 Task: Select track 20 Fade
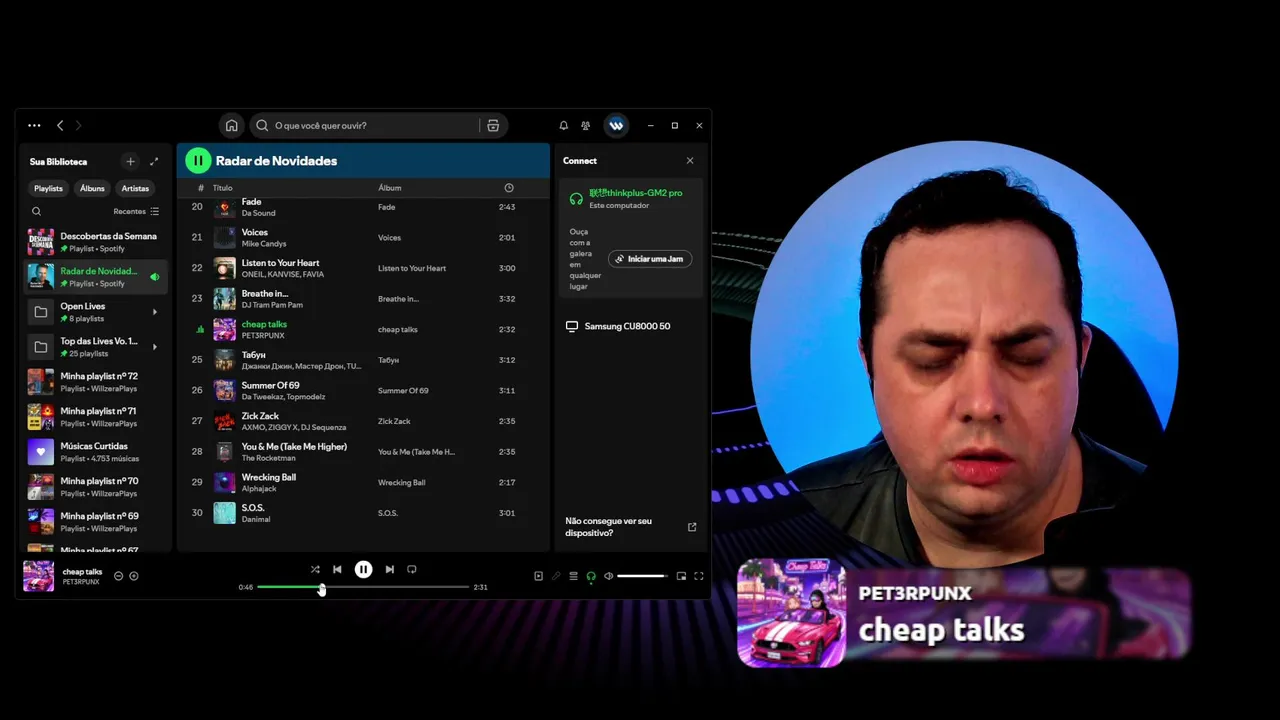tap(363, 207)
